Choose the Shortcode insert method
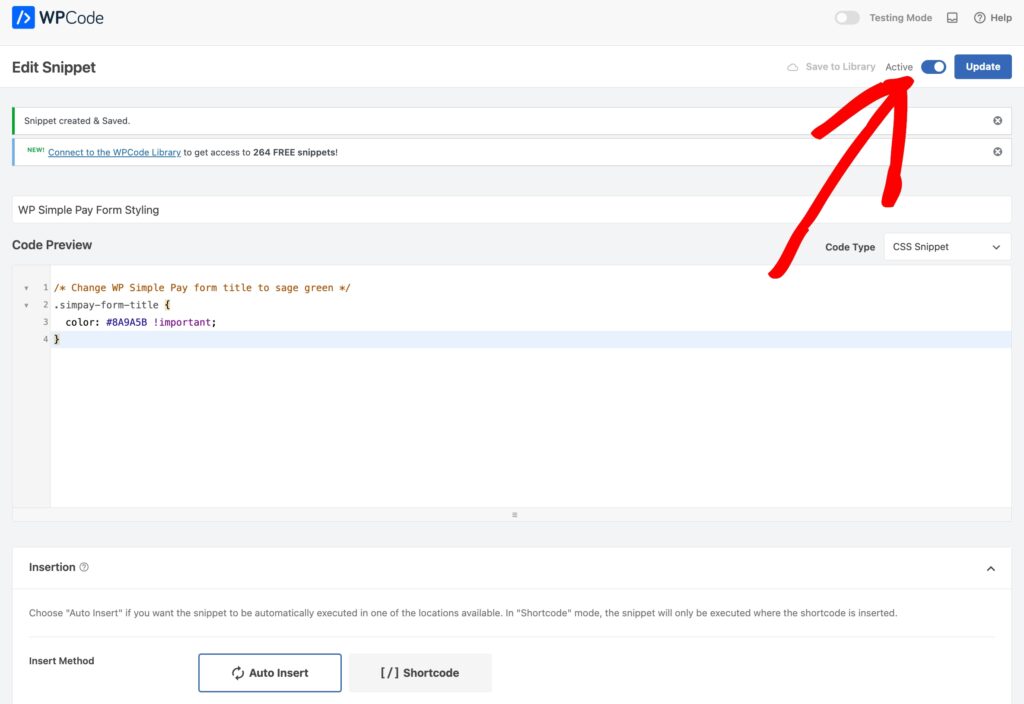Image resolution: width=1024 pixels, height=704 pixels. click(420, 673)
